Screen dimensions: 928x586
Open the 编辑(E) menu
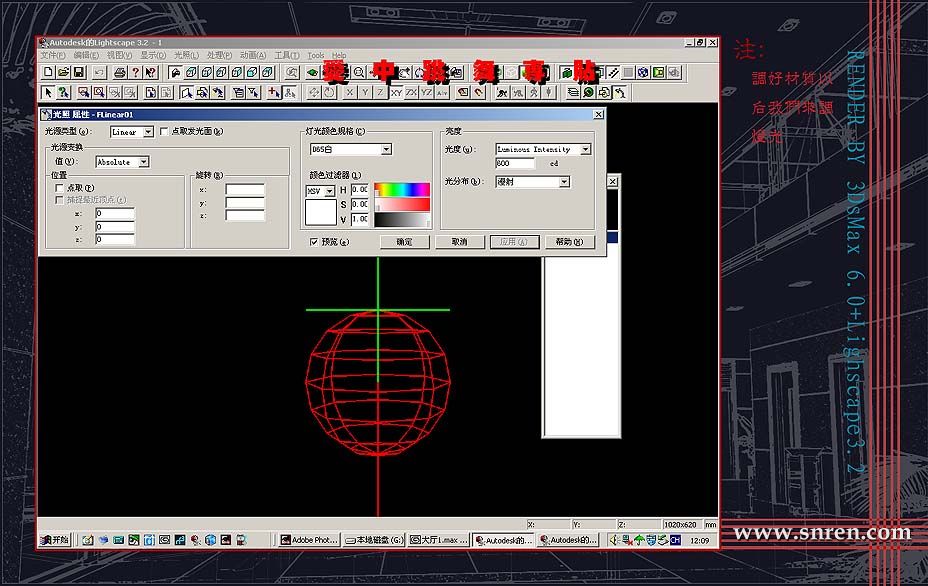(86, 55)
